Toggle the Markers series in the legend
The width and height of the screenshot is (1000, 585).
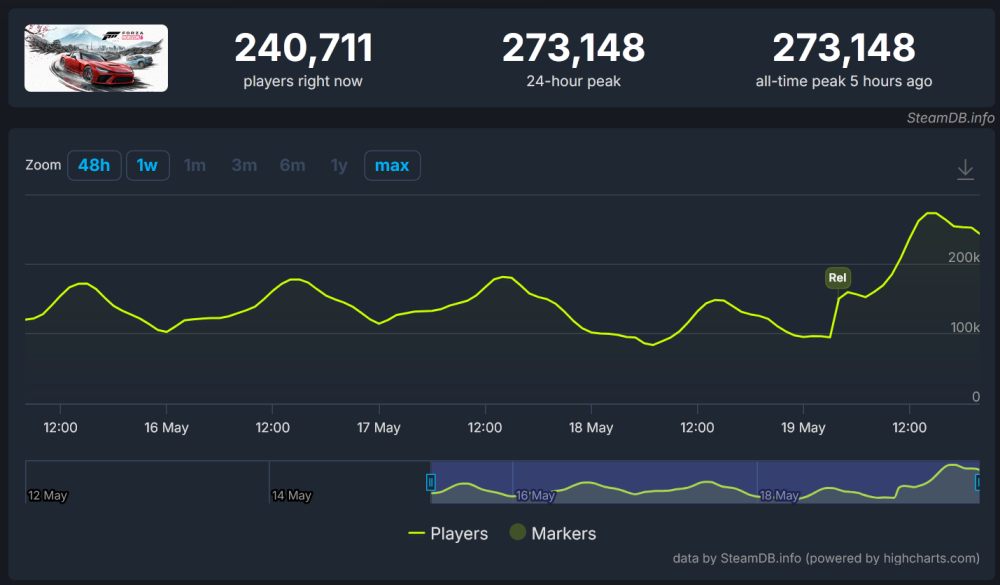click(x=552, y=533)
